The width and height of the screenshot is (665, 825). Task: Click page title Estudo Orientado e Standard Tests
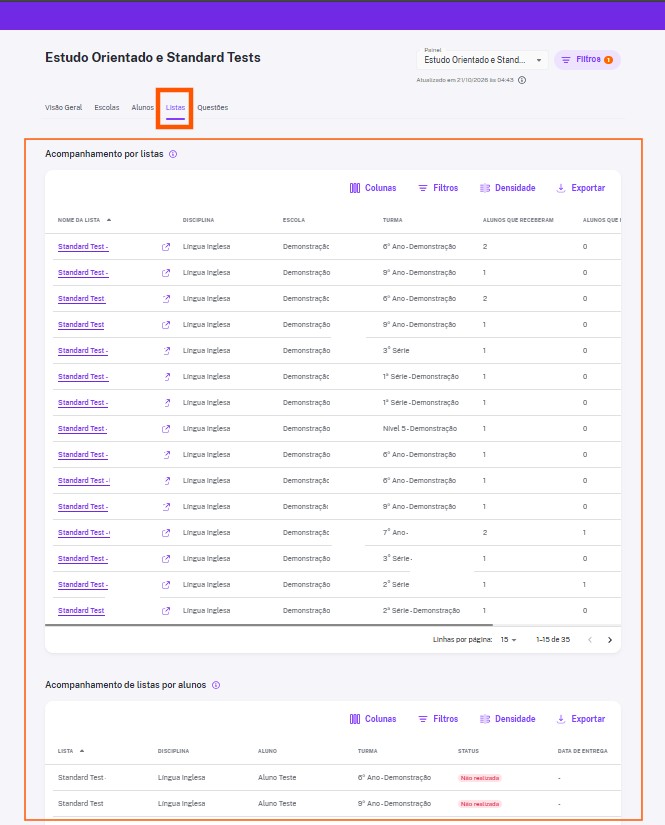tap(153, 57)
